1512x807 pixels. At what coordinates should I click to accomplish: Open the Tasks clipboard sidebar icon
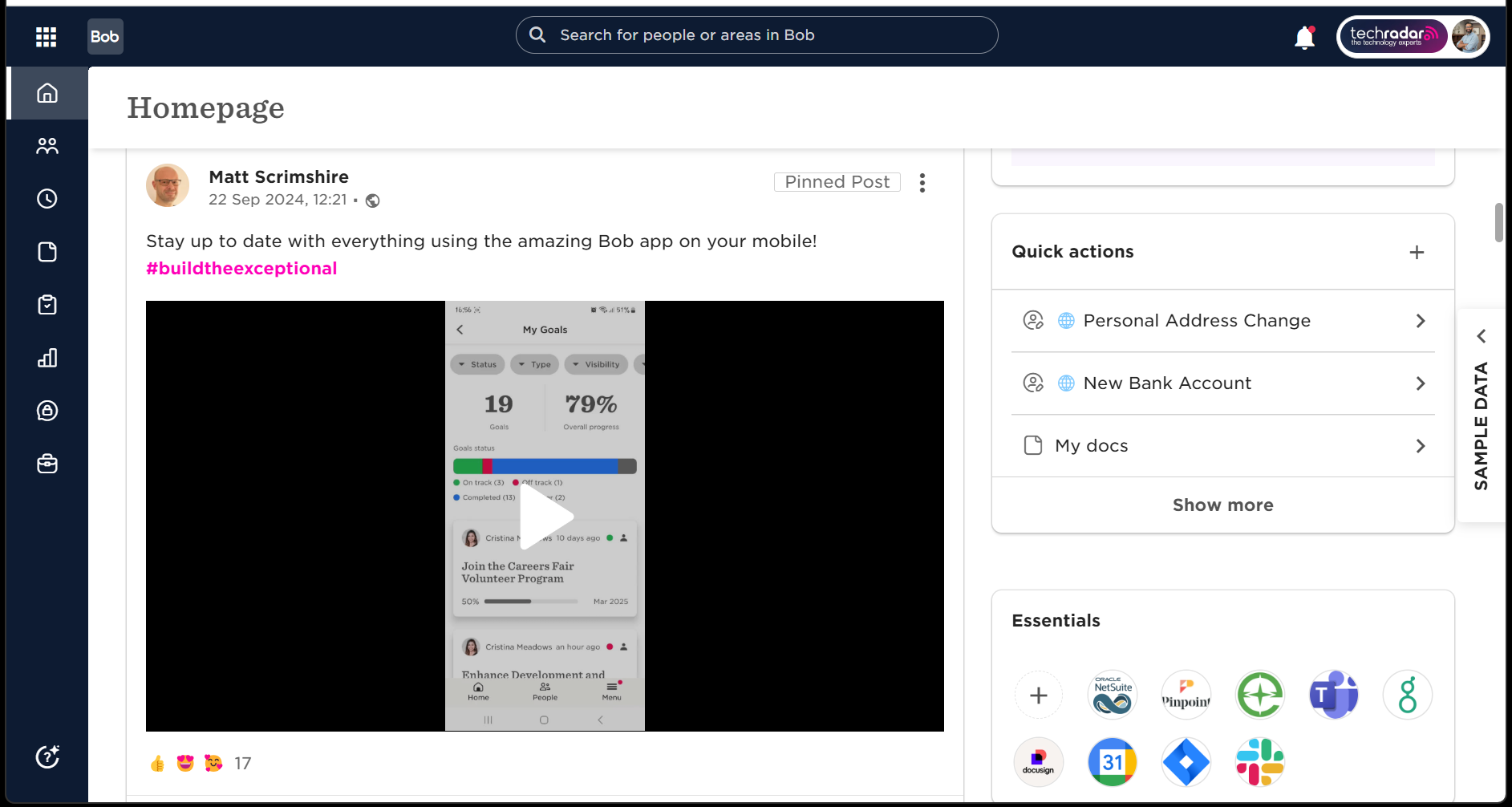tap(47, 305)
